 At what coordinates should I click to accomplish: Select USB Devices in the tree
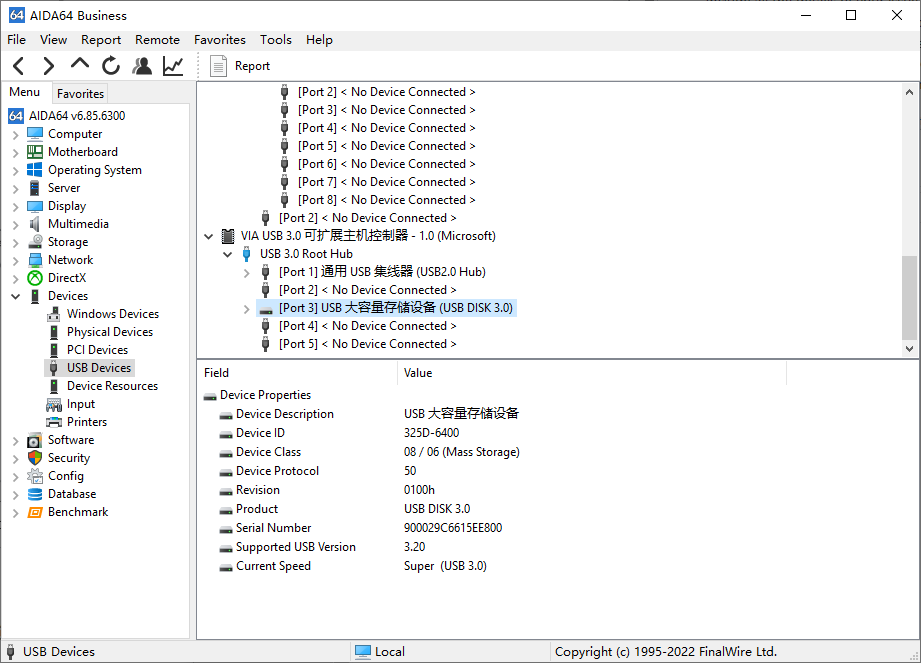tap(99, 368)
